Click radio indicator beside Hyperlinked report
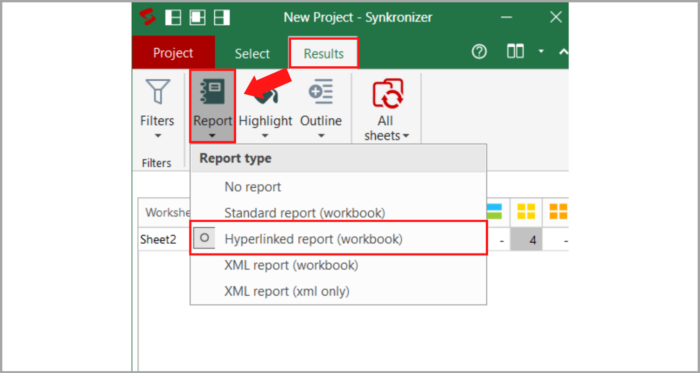Screen dimensions: 700x373 tap(204, 238)
